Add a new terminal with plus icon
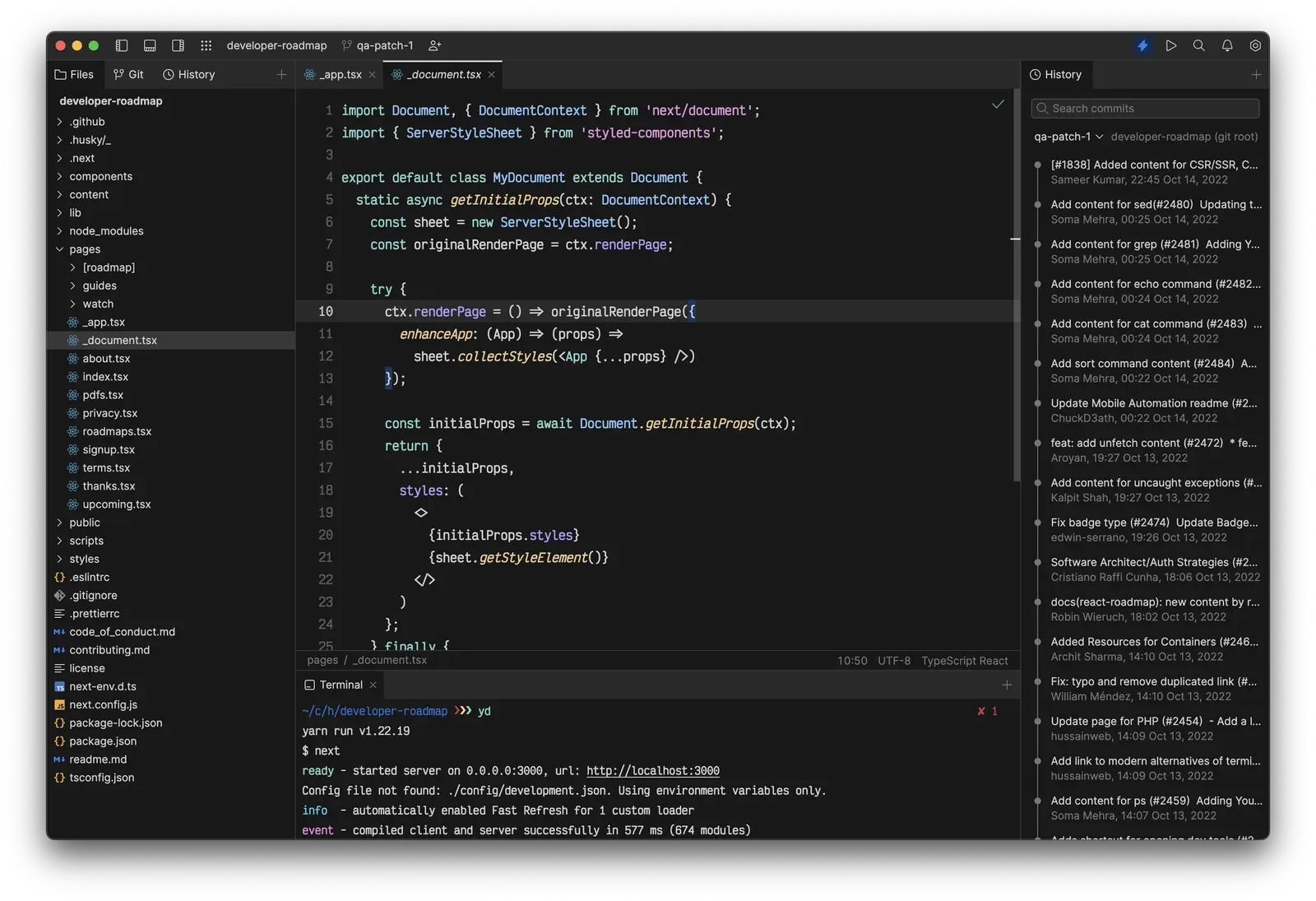Screen dimensions: 1316x901 (x=1007, y=685)
